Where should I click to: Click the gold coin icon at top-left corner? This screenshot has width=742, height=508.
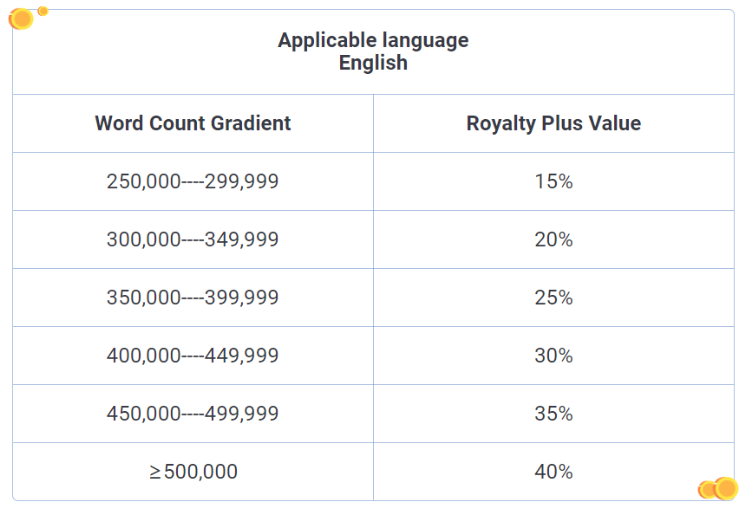point(21,18)
